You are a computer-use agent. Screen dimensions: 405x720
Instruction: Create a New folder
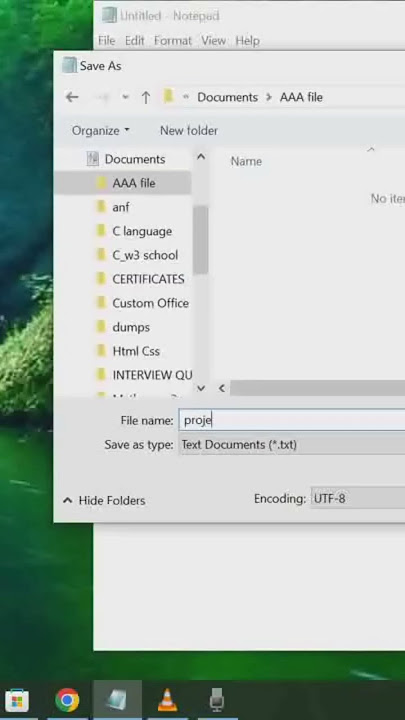tap(189, 131)
